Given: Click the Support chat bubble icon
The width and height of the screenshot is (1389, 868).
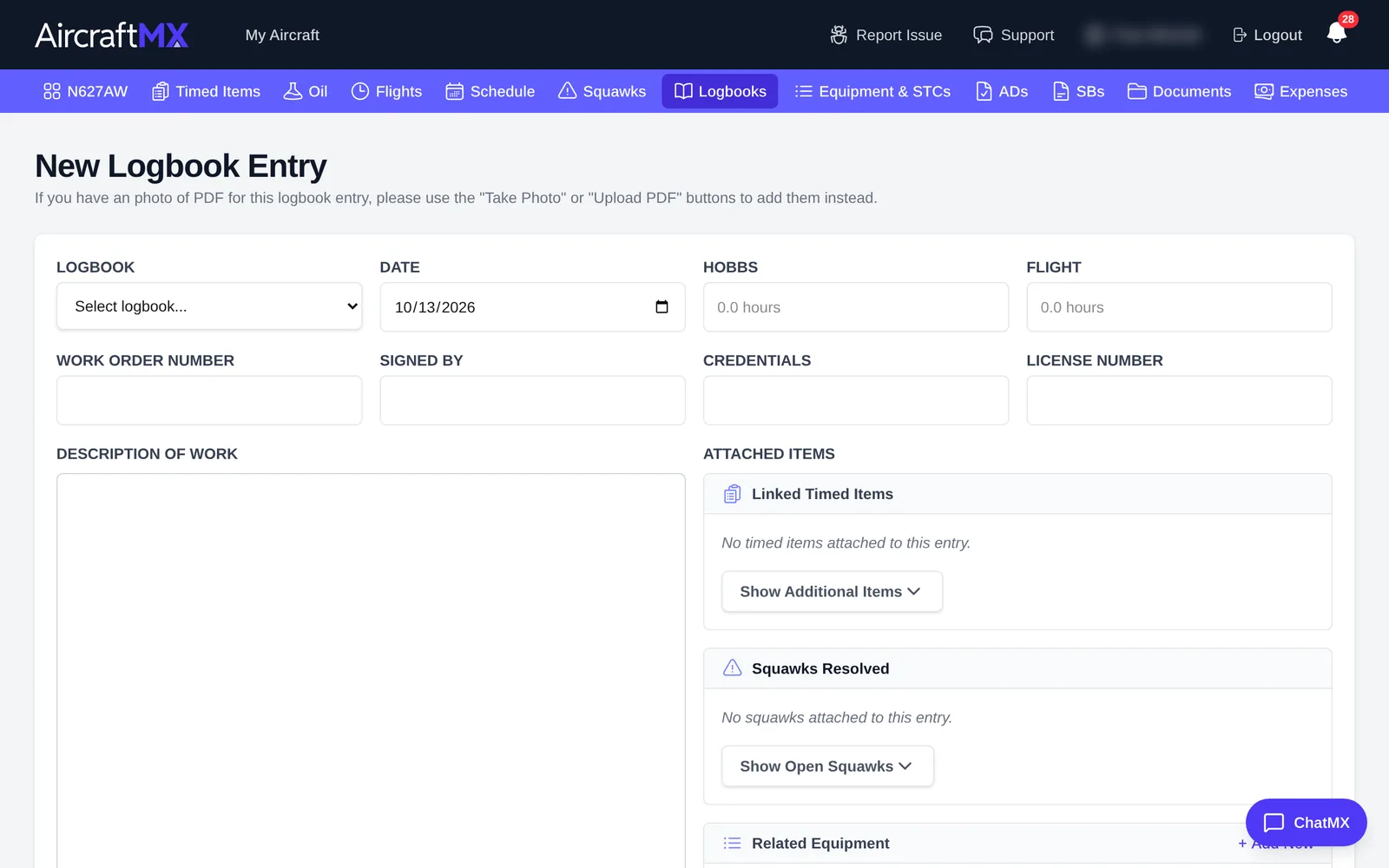Looking at the screenshot, I should pyautogui.click(x=983, y=35).
